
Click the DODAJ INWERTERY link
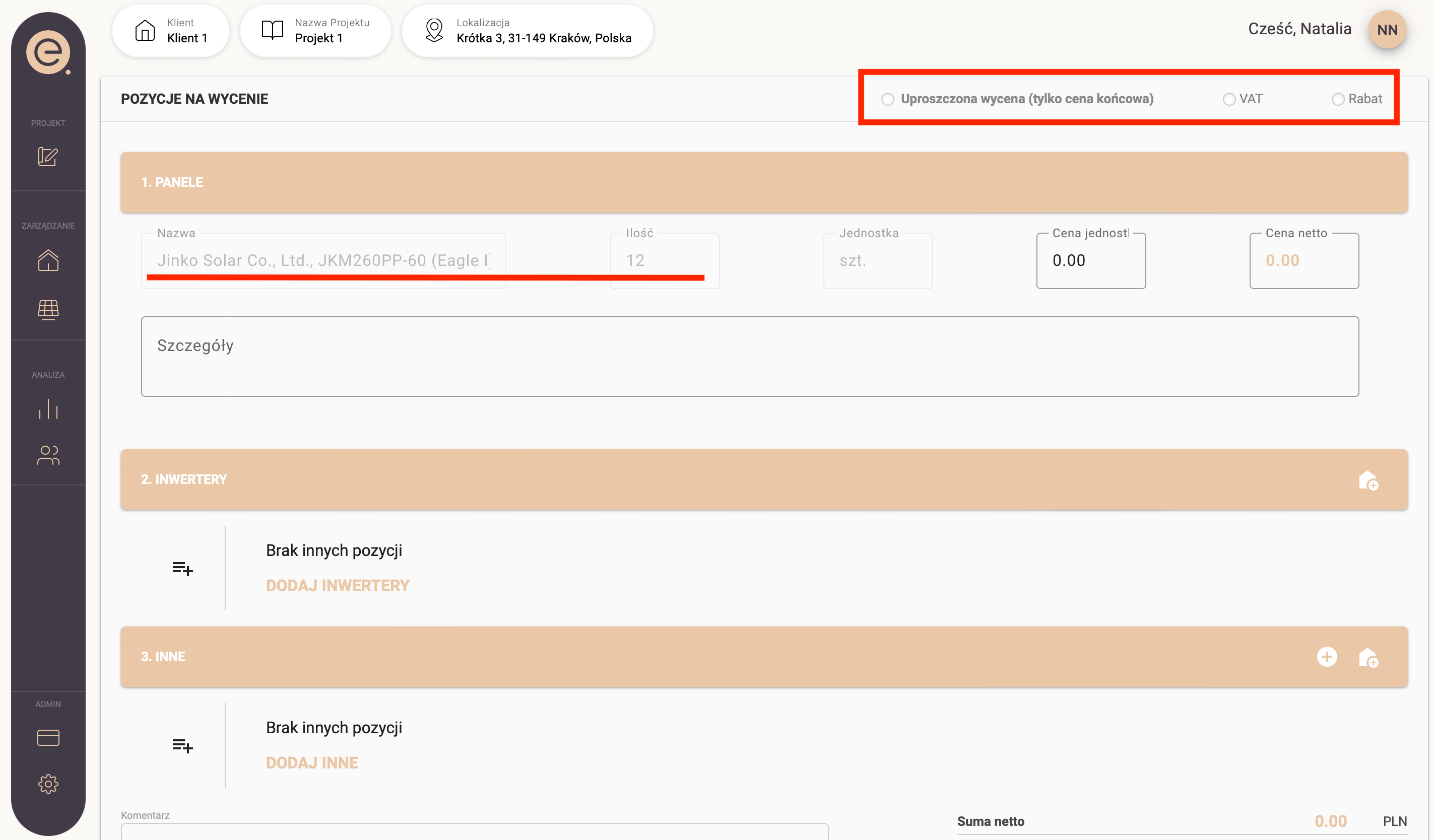(x=338, y=586)
